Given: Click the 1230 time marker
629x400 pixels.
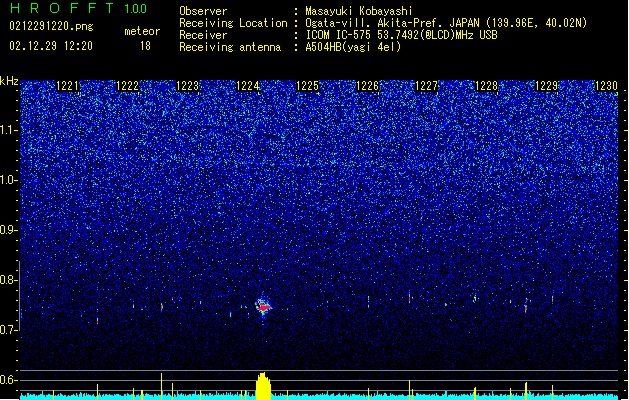Looking at the screenshot, I should 606,86.
